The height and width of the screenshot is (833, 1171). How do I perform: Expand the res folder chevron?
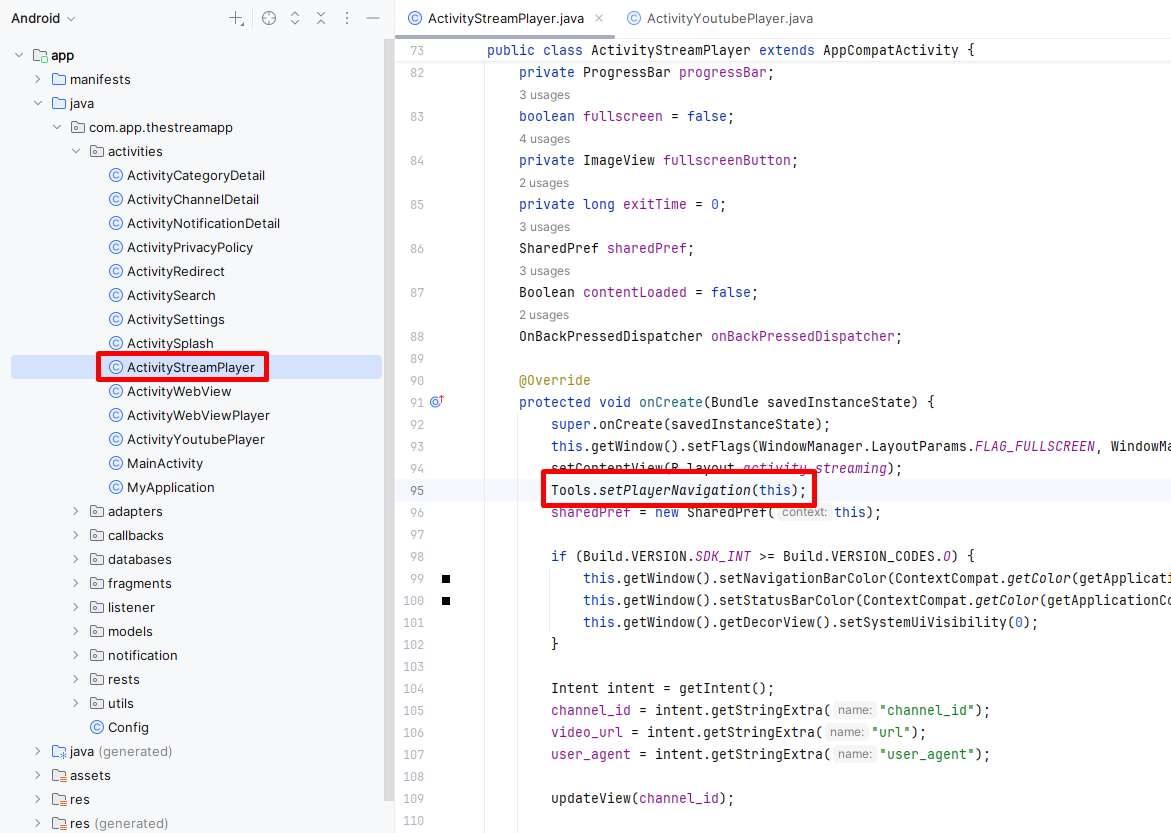pyautogui.click(x=38, y=799)
